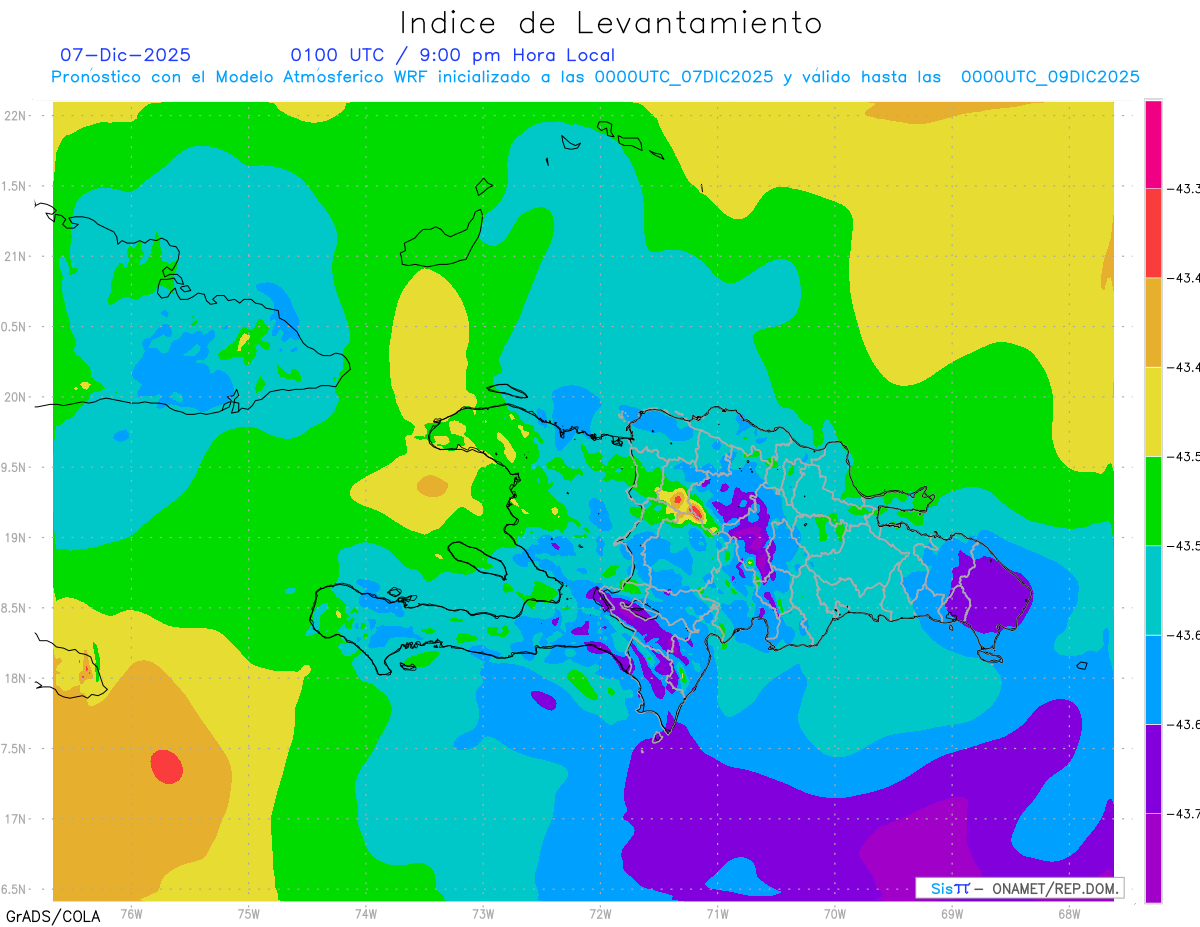Select the bottom violet swatch in the color legend
1200x927 pixels.
1153,857
